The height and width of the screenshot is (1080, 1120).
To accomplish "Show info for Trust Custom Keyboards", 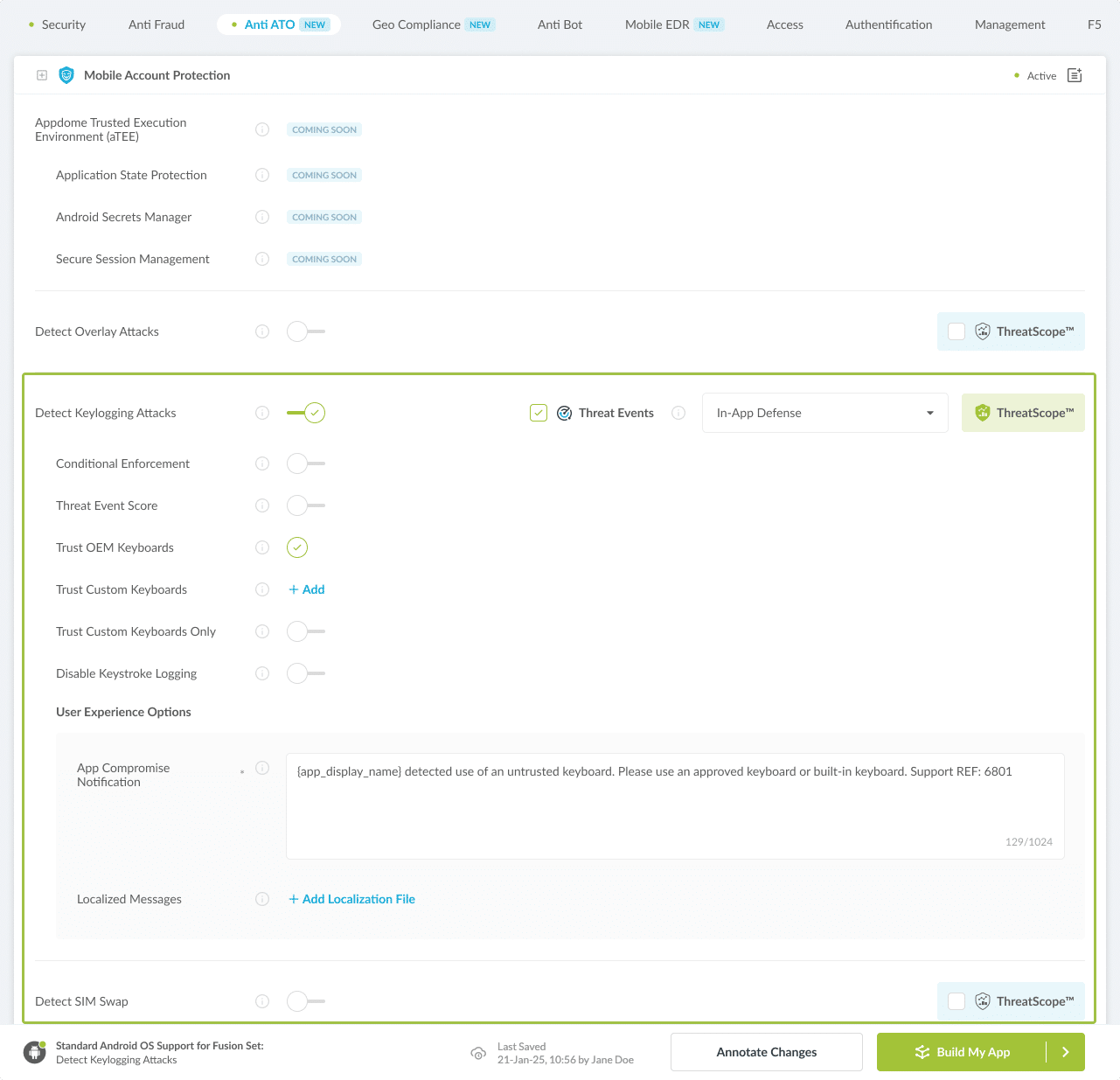I will (x=262, y=589).
